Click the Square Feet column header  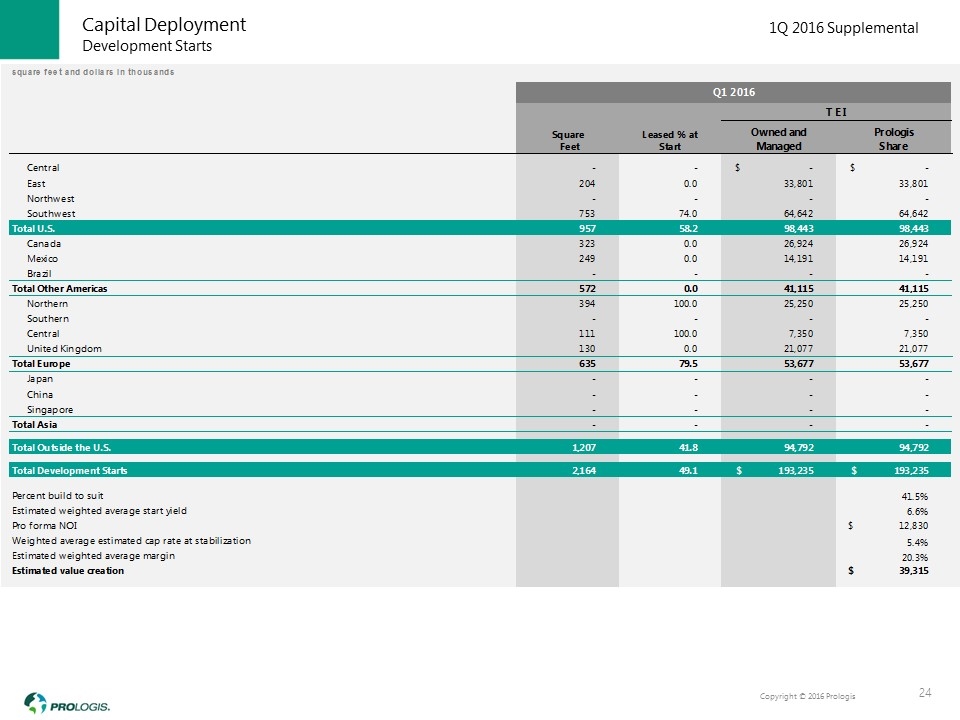coord(568,139)
